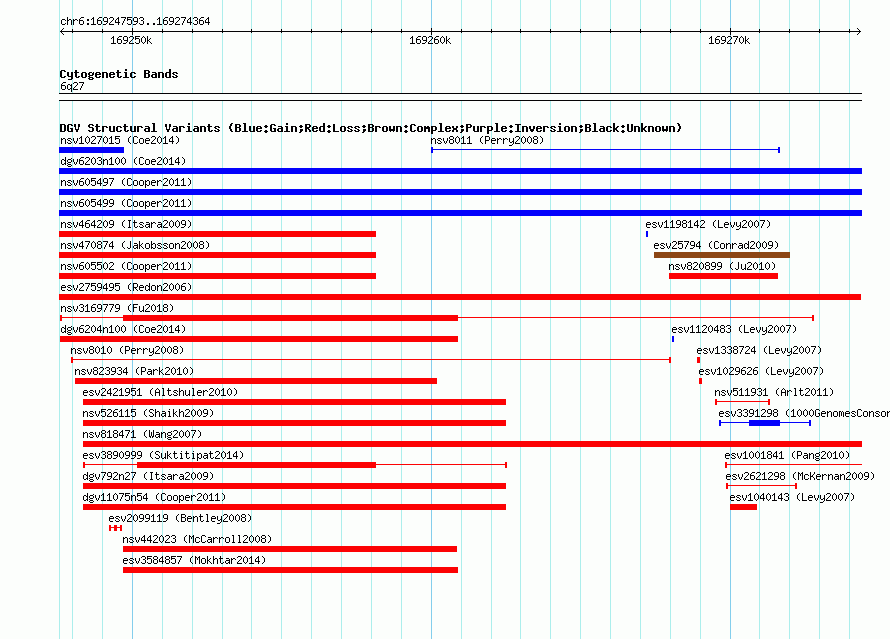Select nsv464209 (Itsara2009) label
The width and height of the screenshot is (890, 639).
(126, 224)
